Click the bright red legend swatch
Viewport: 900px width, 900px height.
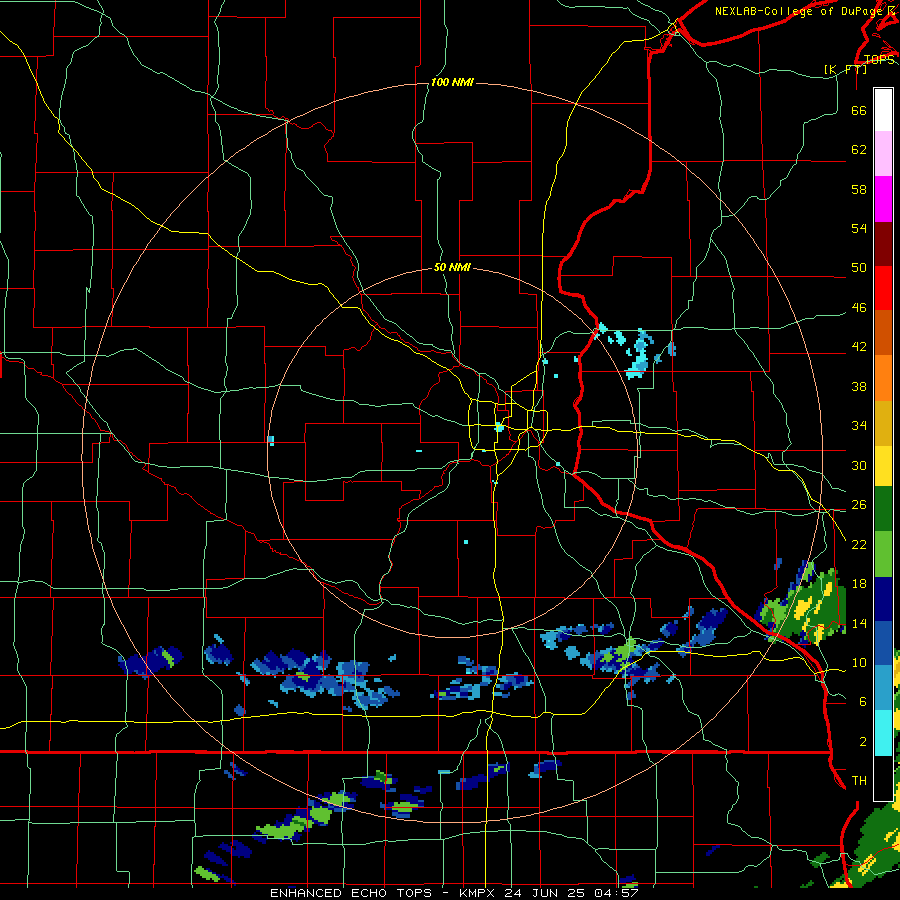point(883,288)
